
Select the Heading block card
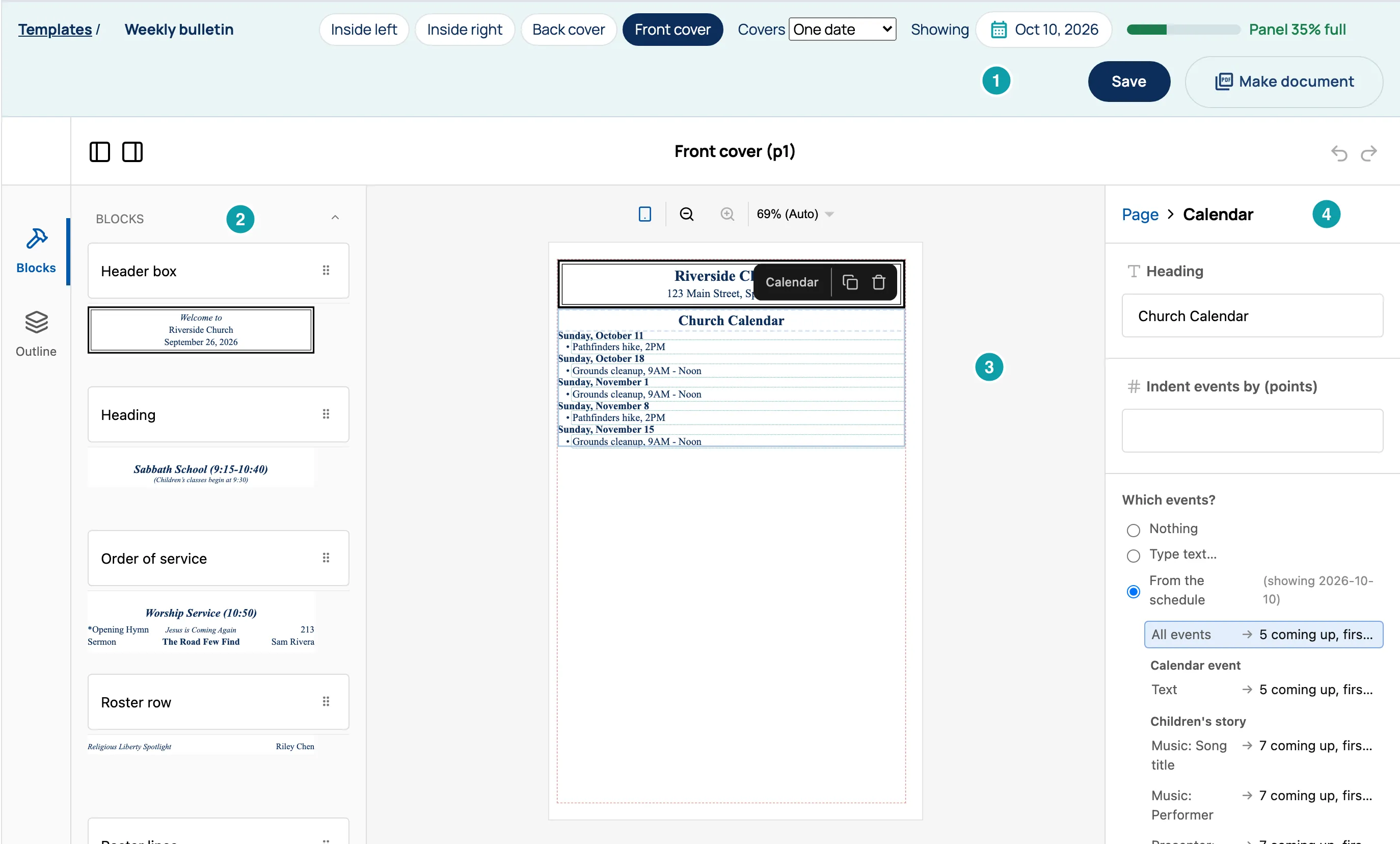(218, 414)
